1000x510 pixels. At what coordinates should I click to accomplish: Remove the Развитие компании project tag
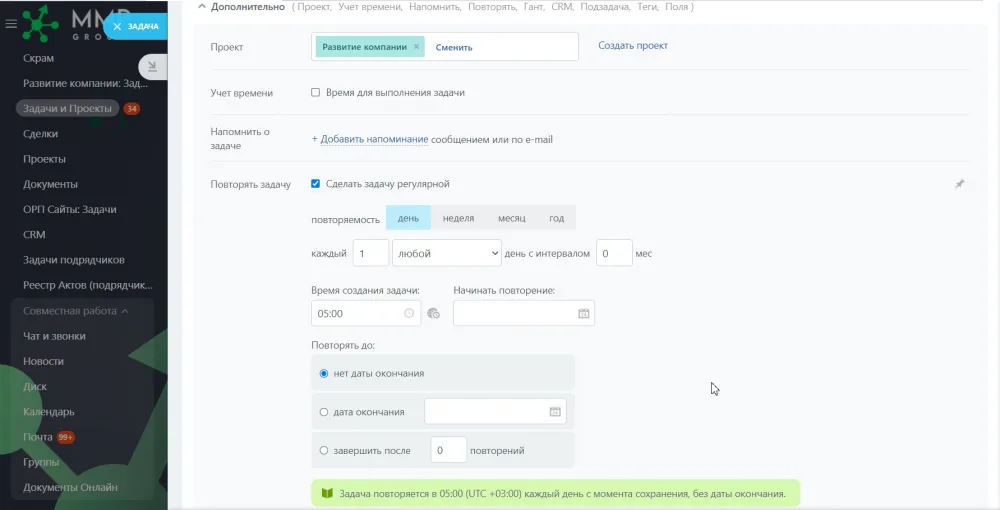(x=416, y=47)
